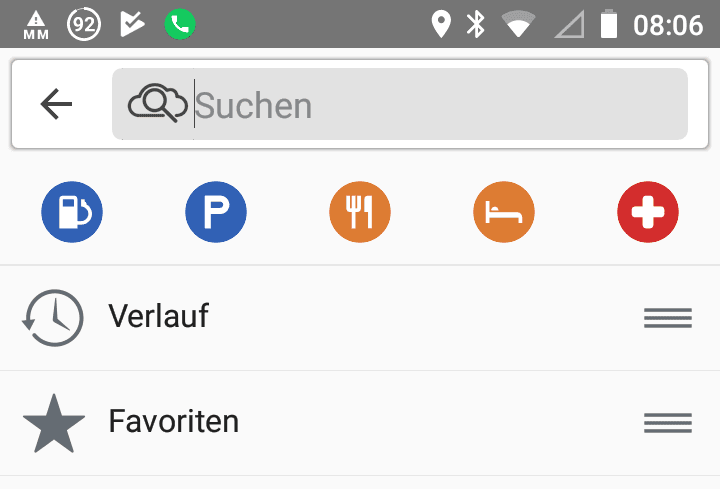Tap the Verlauf clock icon
The image size is (720, 489).
pos(53,318)
